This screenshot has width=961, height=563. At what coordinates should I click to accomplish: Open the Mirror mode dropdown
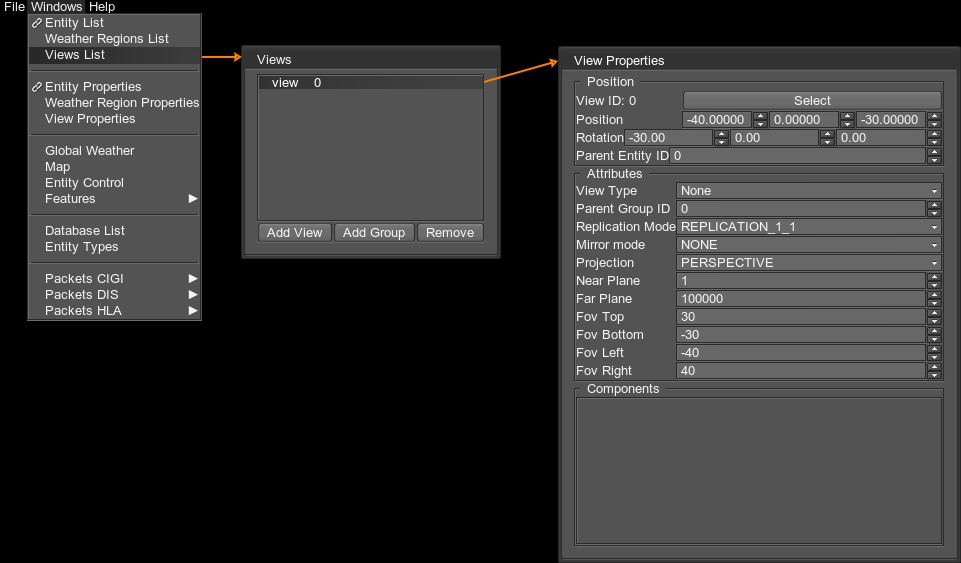point(809,245)
